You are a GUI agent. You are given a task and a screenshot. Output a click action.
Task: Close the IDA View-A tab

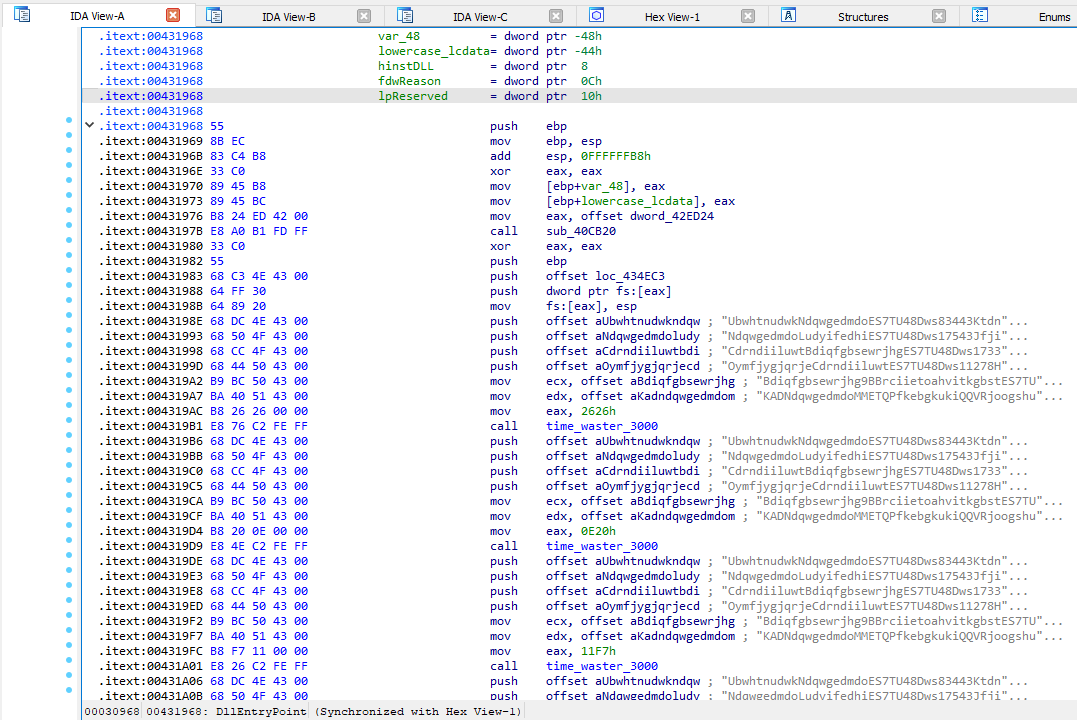pos(173,15)
